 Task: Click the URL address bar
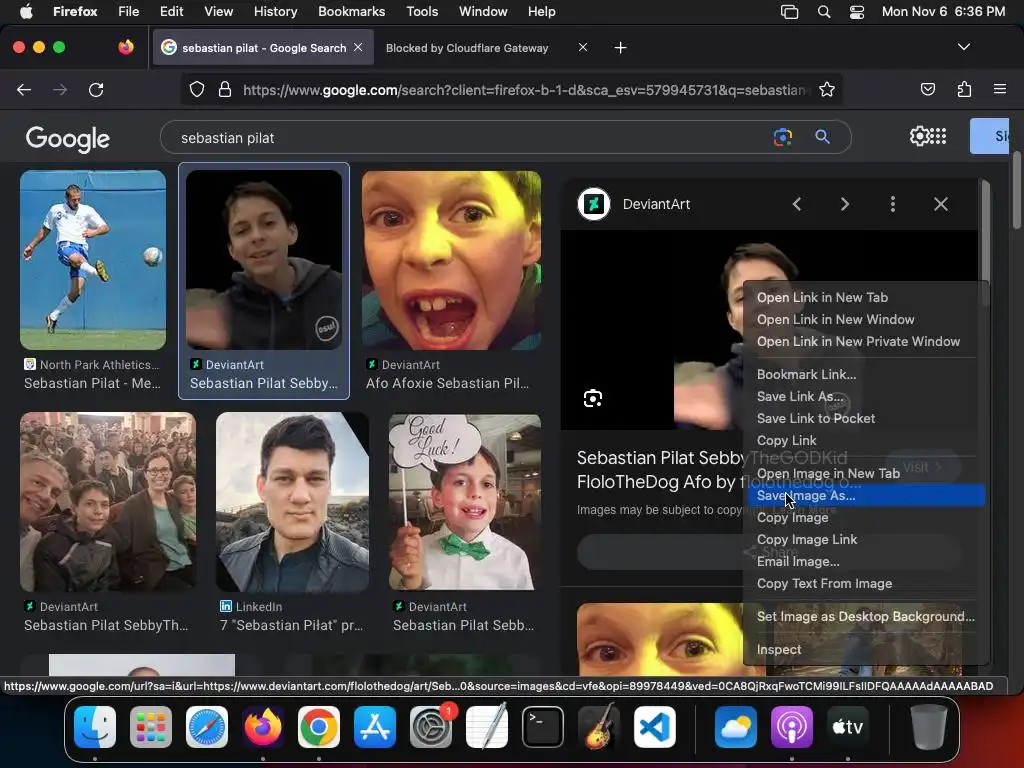tap(526, 89)
